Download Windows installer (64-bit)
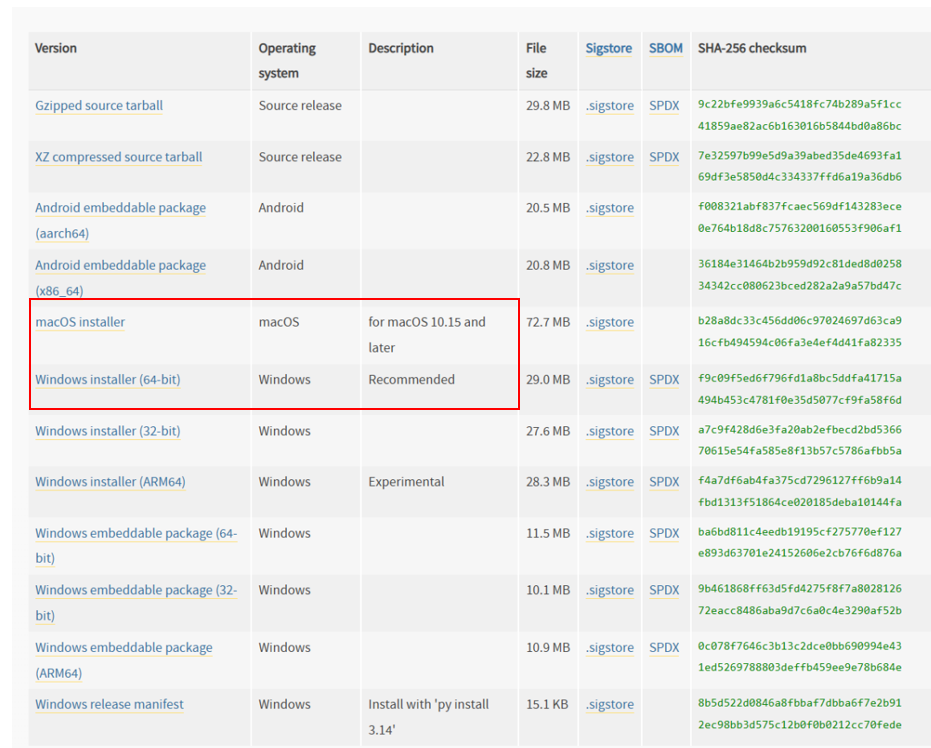 (x=107, y=380)
